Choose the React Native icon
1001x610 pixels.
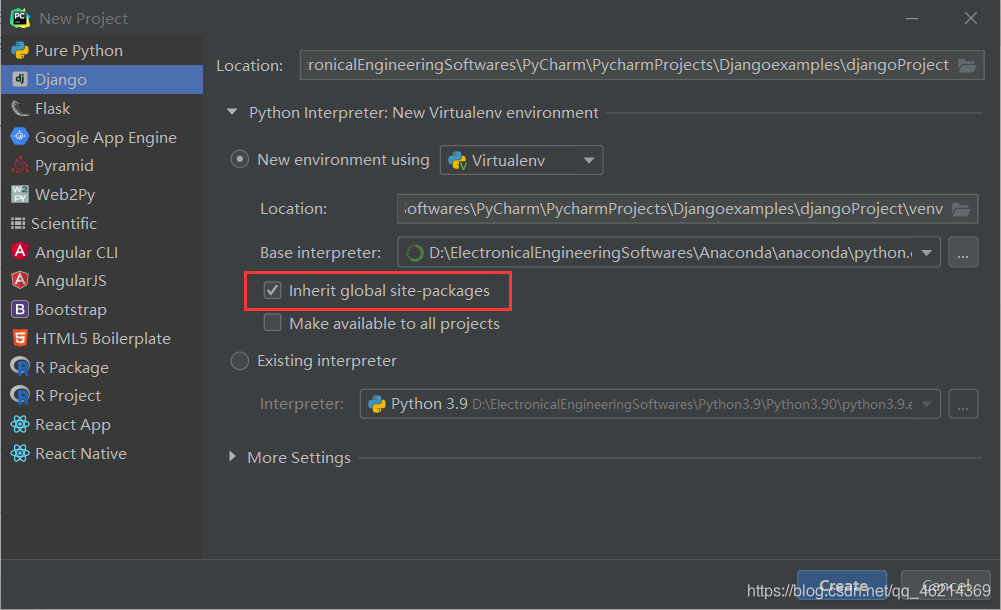pyautogui.click(x=20, y=453)
